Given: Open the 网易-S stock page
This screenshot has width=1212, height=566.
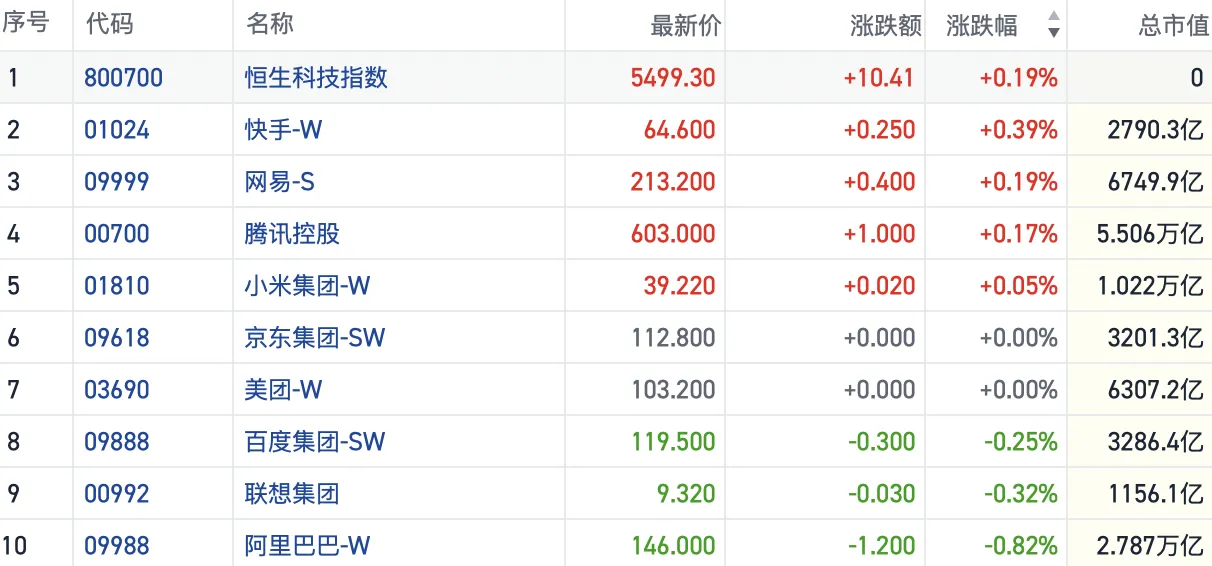Looking at the screenshot, I should coord(279,182).
